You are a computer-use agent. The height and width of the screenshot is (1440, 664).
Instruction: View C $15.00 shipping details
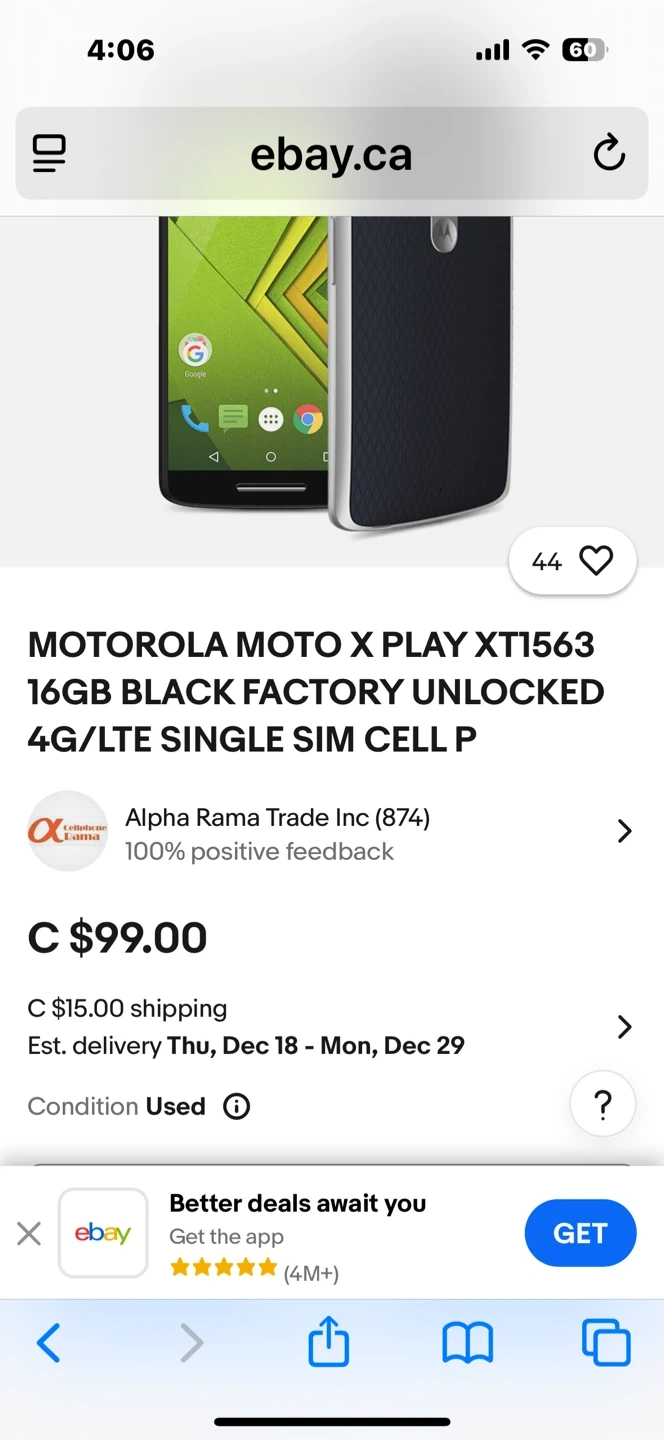(127, 1008)
